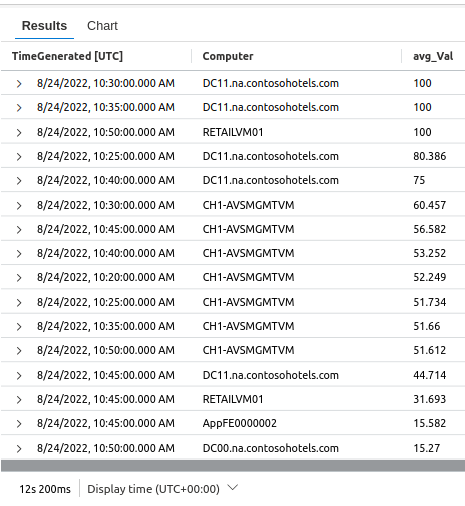Select the avg_Val value 60.457
Image resolution: width=465 pixels, height=506 pixels.
[430, 205]
